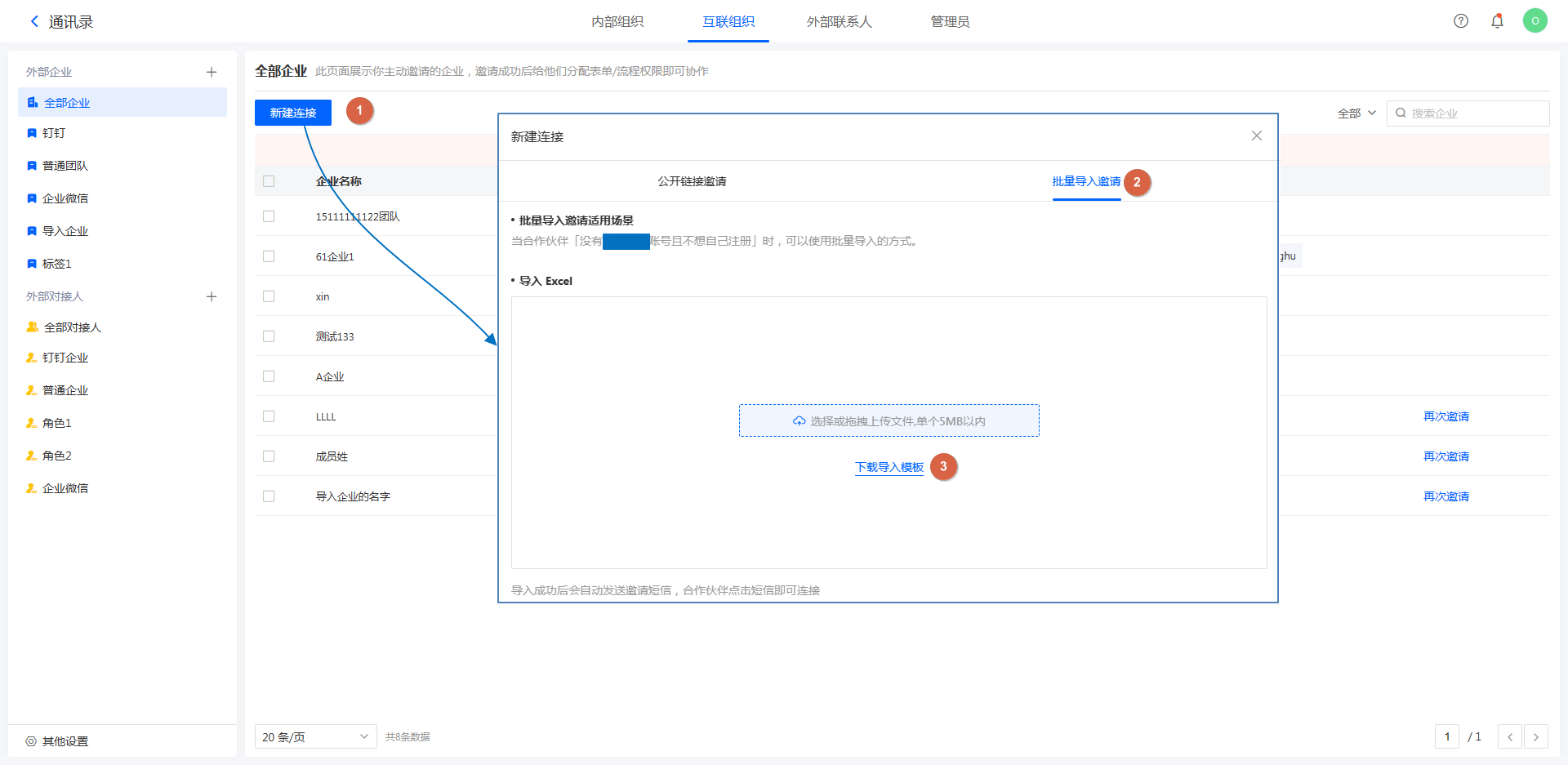Add a new 外部企业 group with plus icon
1568x765 pixels.
click(x=212, y=72)
